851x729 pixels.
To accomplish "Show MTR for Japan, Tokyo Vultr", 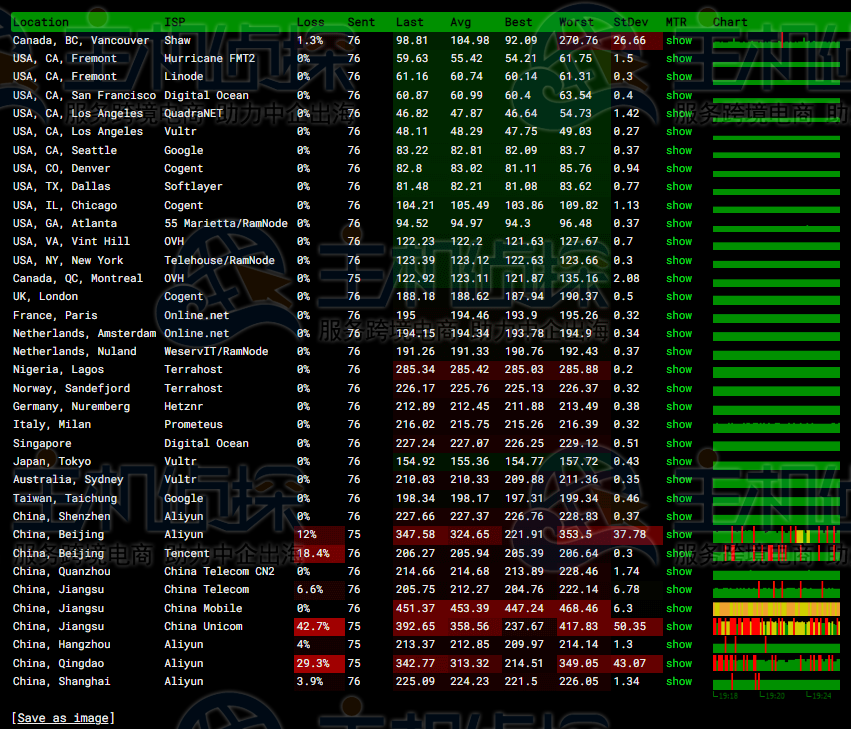I will point(679,462).
